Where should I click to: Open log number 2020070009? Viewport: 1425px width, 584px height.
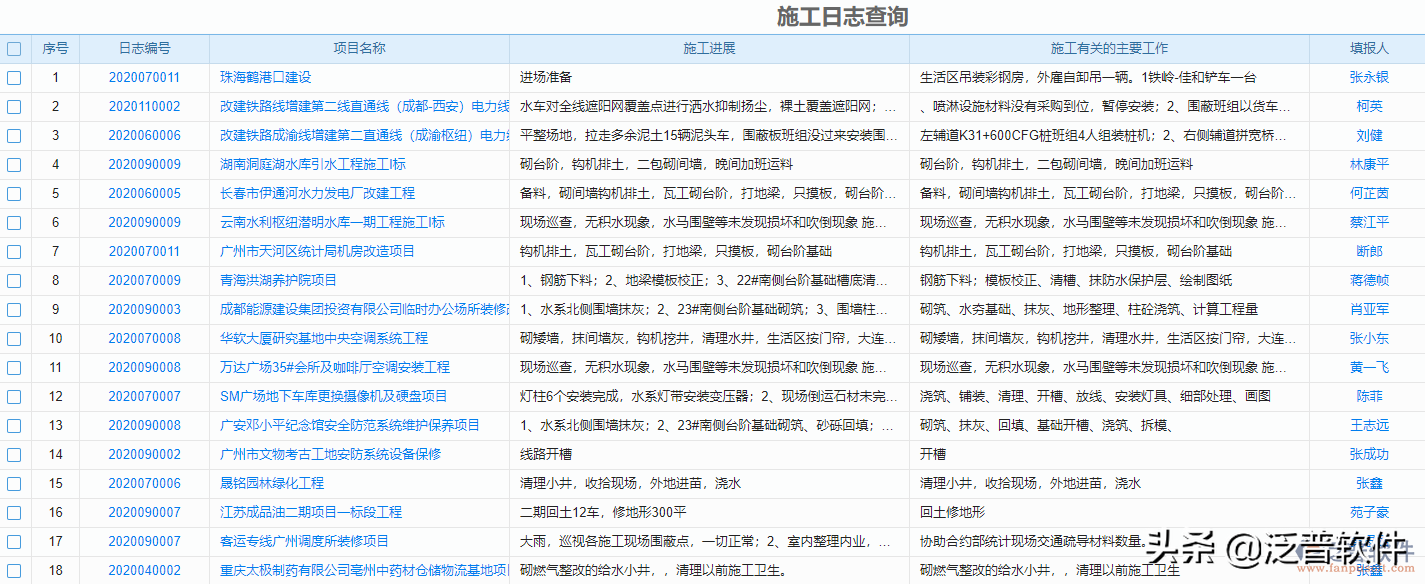point(145,280)
